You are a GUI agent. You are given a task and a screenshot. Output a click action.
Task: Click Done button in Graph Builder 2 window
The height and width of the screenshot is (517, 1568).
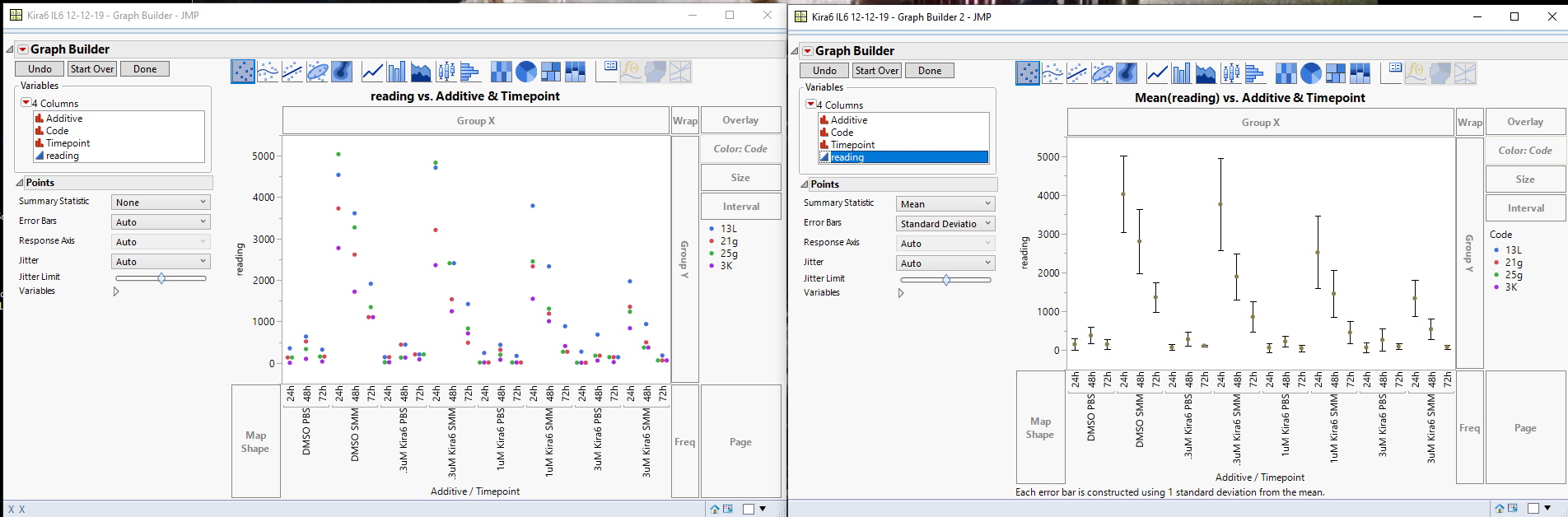click(x=930, y=71)
